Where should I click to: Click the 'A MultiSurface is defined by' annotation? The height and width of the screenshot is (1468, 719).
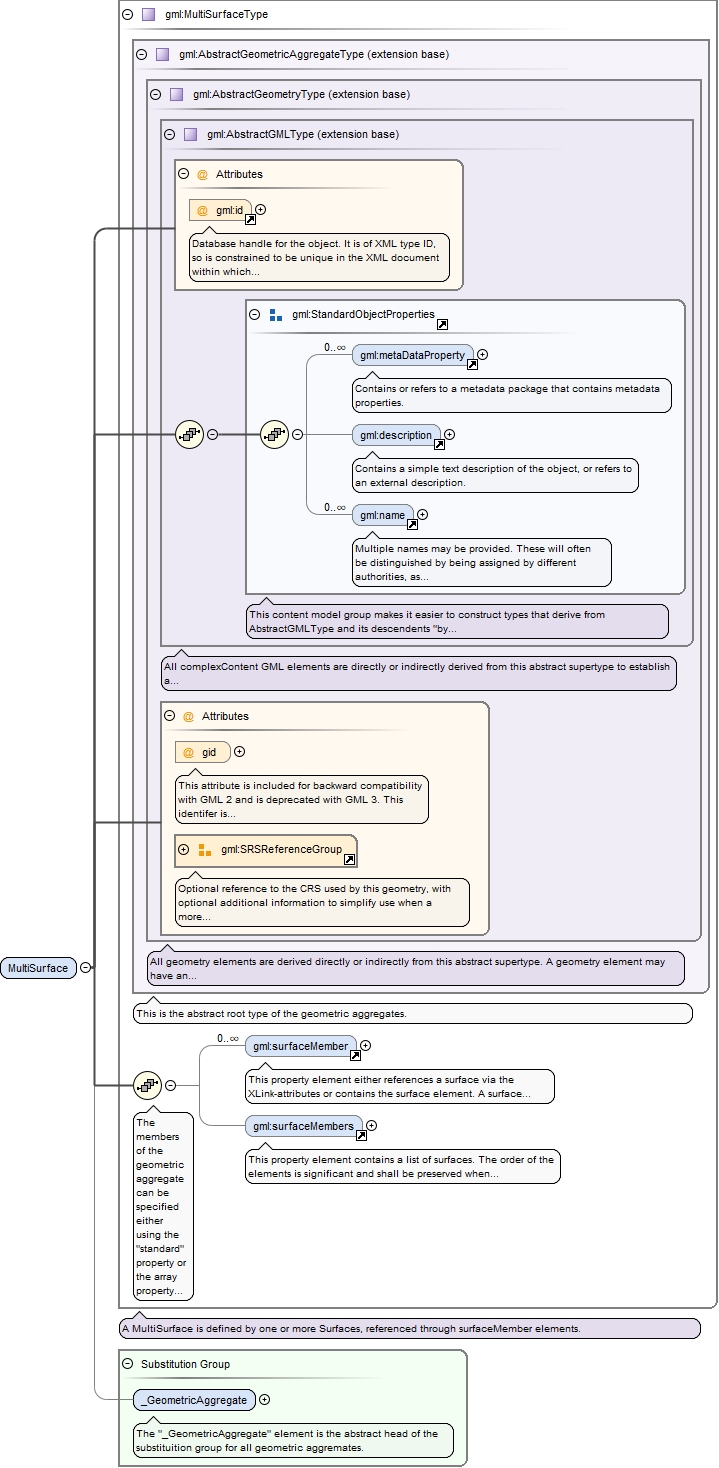(410, 1329)
